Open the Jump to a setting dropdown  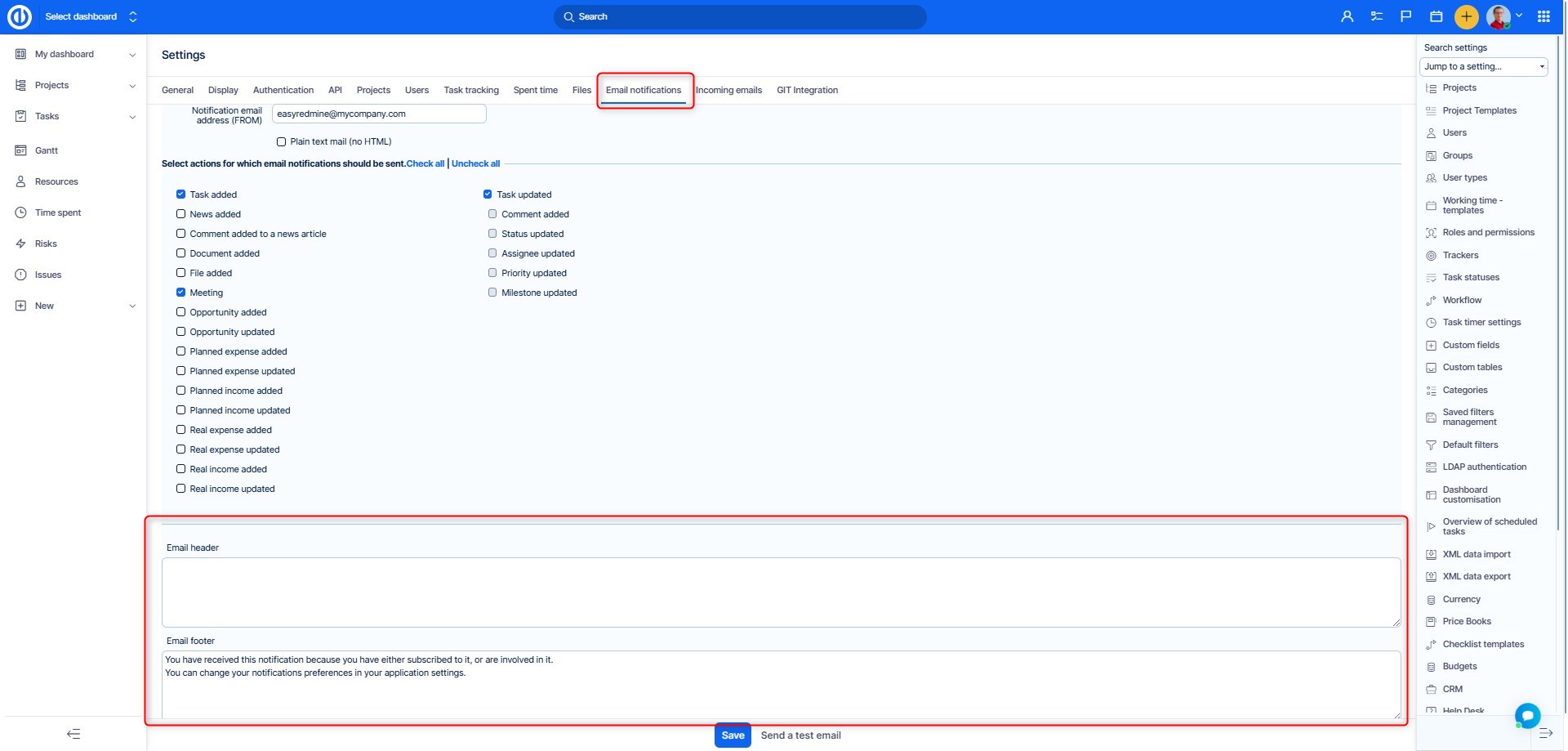[x=1483, y=67]
